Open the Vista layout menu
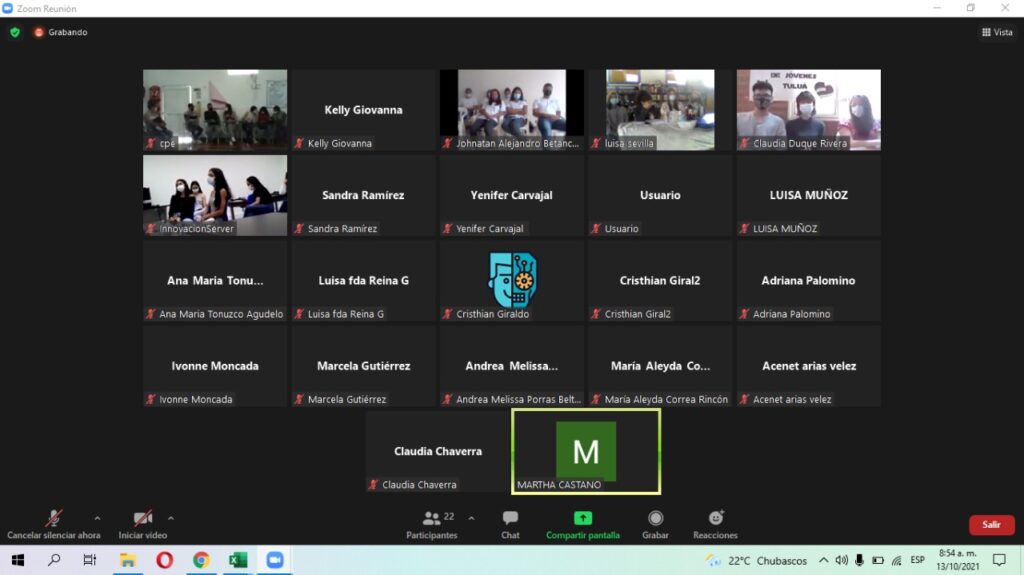This screenshot has height=575, width=1024. [x=996, y=32]
